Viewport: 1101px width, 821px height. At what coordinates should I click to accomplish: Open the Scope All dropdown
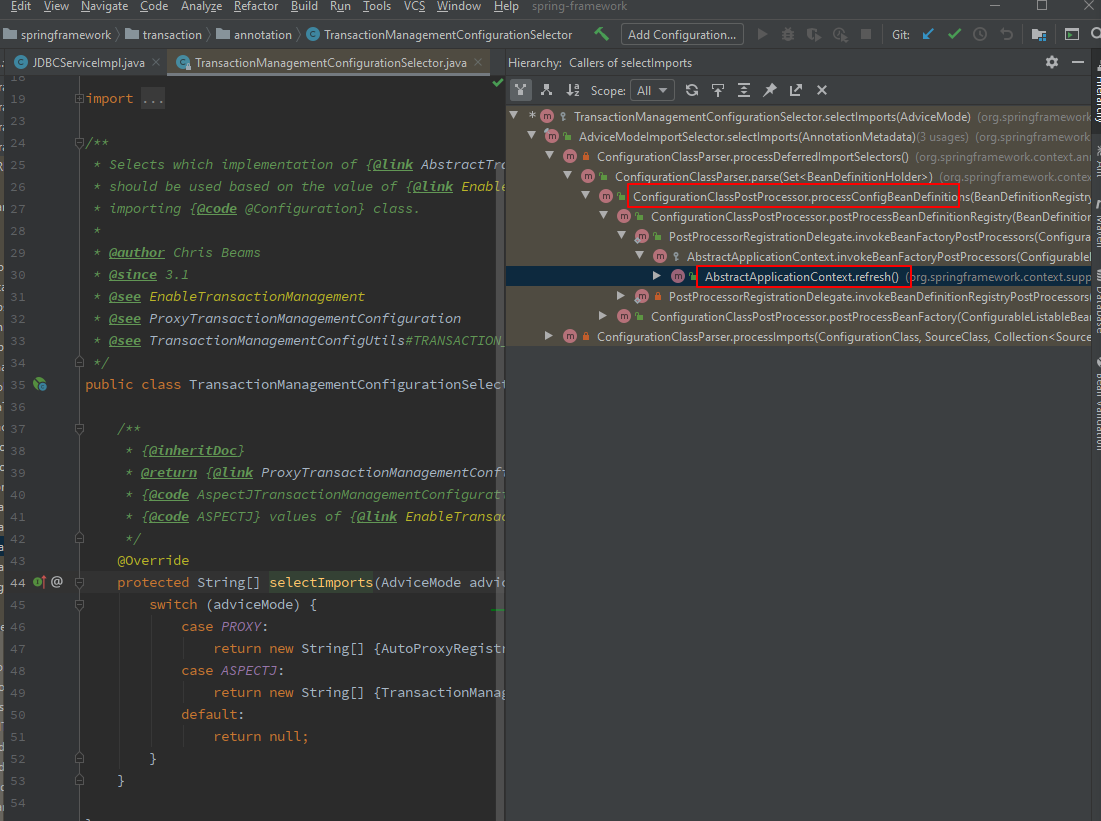(x=652, y=91)
